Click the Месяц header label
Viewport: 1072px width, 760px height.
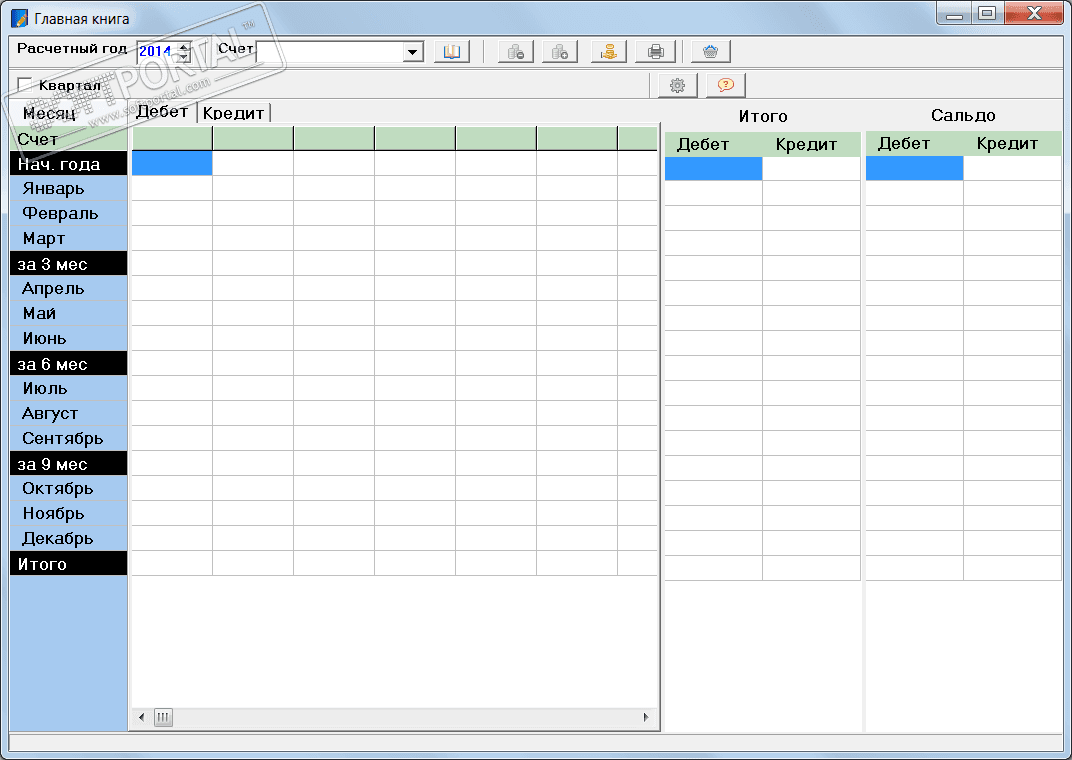pyautogui.click(x=49, y=113)
